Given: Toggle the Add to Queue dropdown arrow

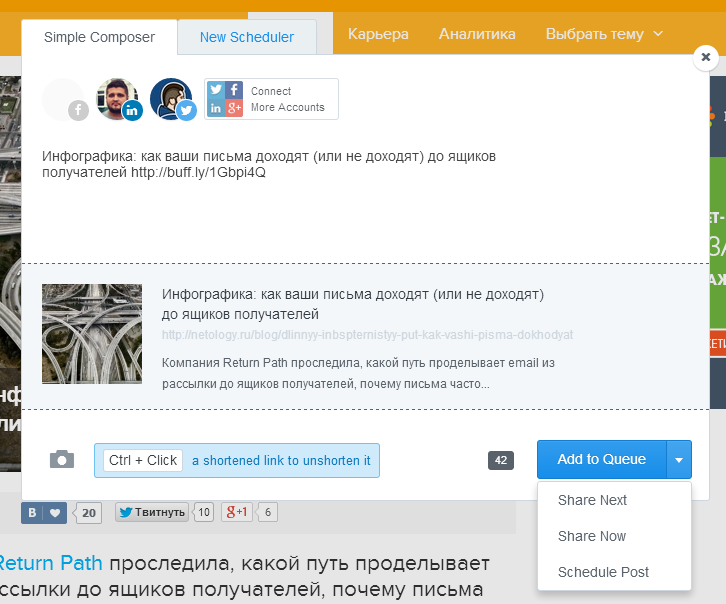Looking at the screenshot, I should (x=679, y=460).
